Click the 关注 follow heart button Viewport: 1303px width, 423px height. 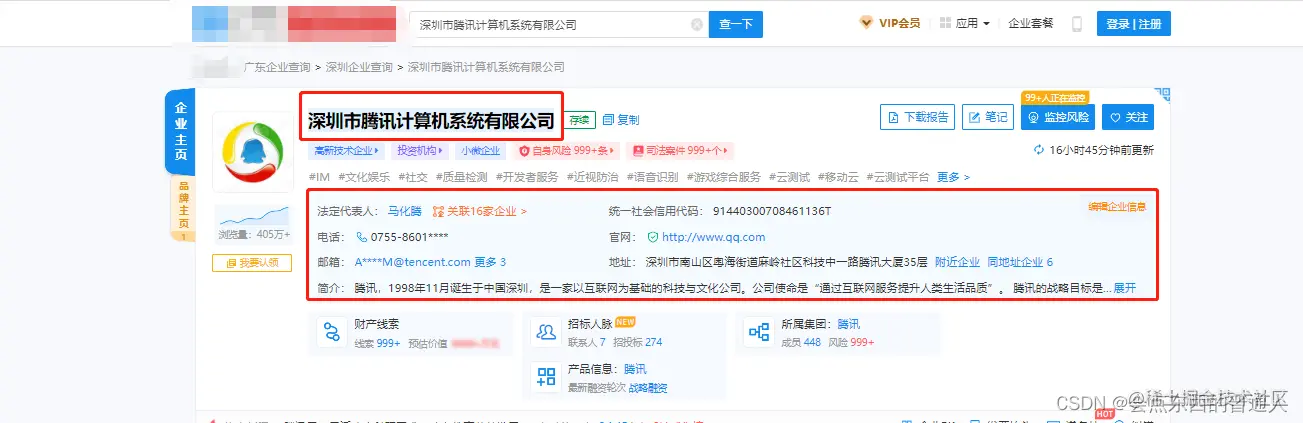pos(1128,117)
